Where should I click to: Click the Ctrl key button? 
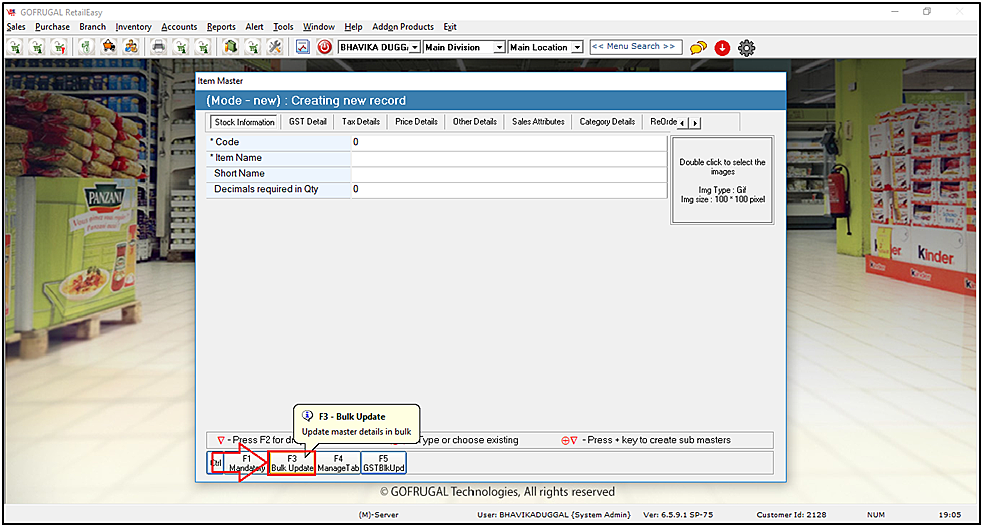[x=216, y=463]
